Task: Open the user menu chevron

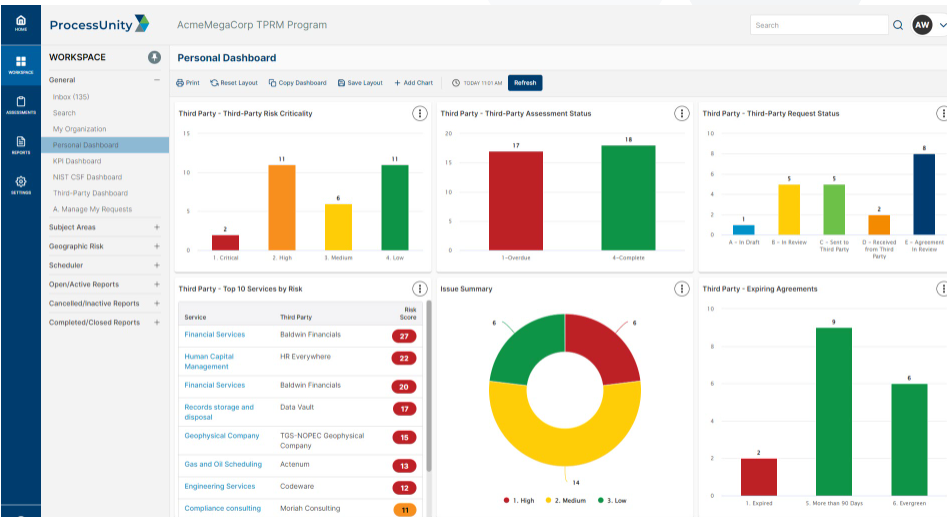Action: 942,25
